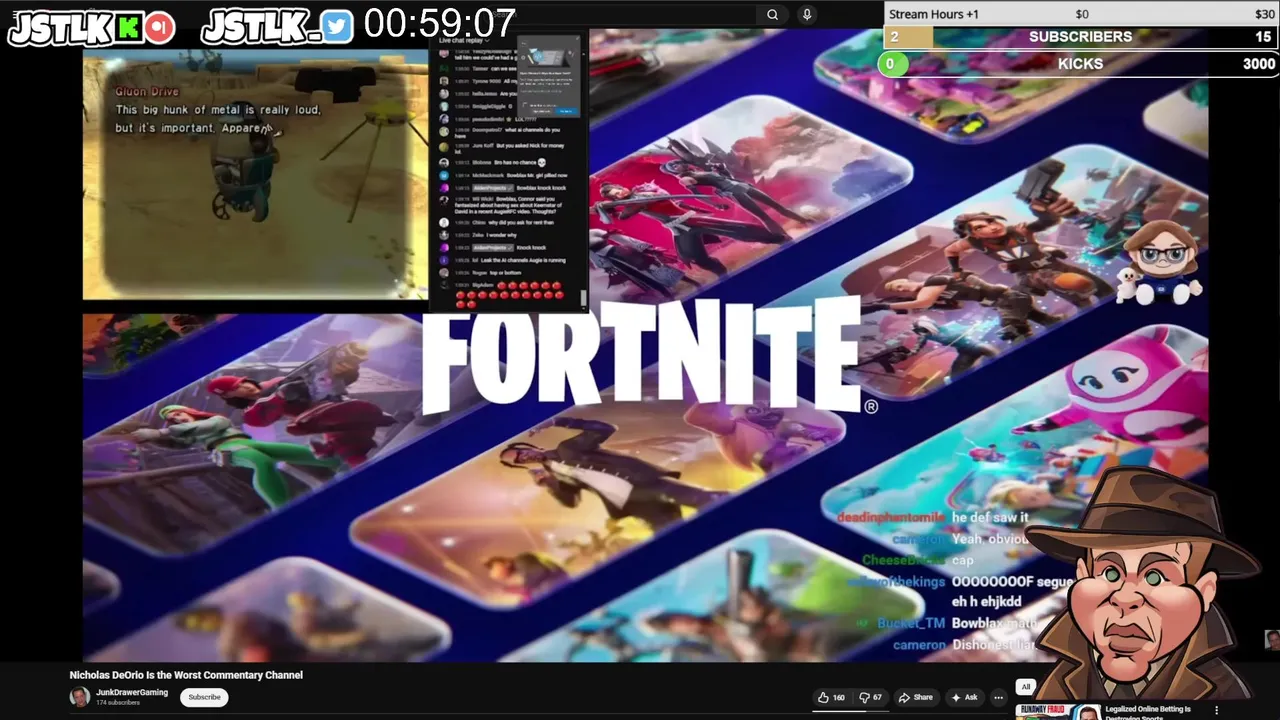Click the Twitter bird icon in overlay

tap(337, 27)
